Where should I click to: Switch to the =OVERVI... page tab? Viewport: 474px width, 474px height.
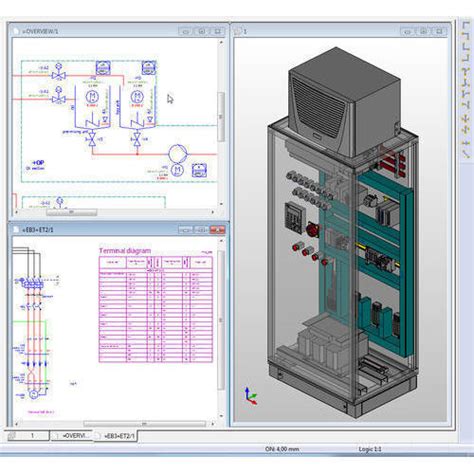[x=72, y=436]
